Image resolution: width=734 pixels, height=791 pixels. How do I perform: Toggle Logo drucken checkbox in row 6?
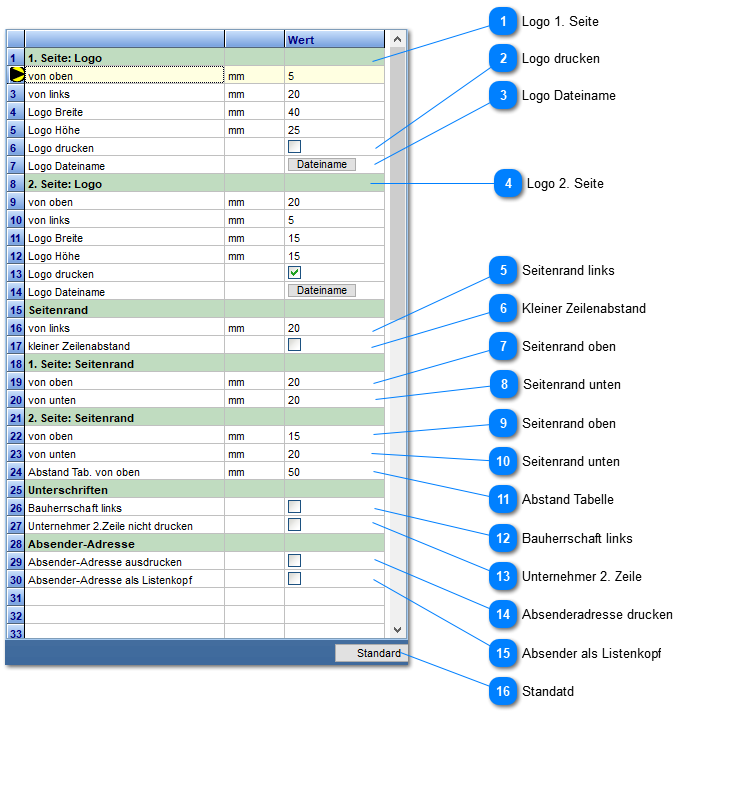[x=294, y=147]
